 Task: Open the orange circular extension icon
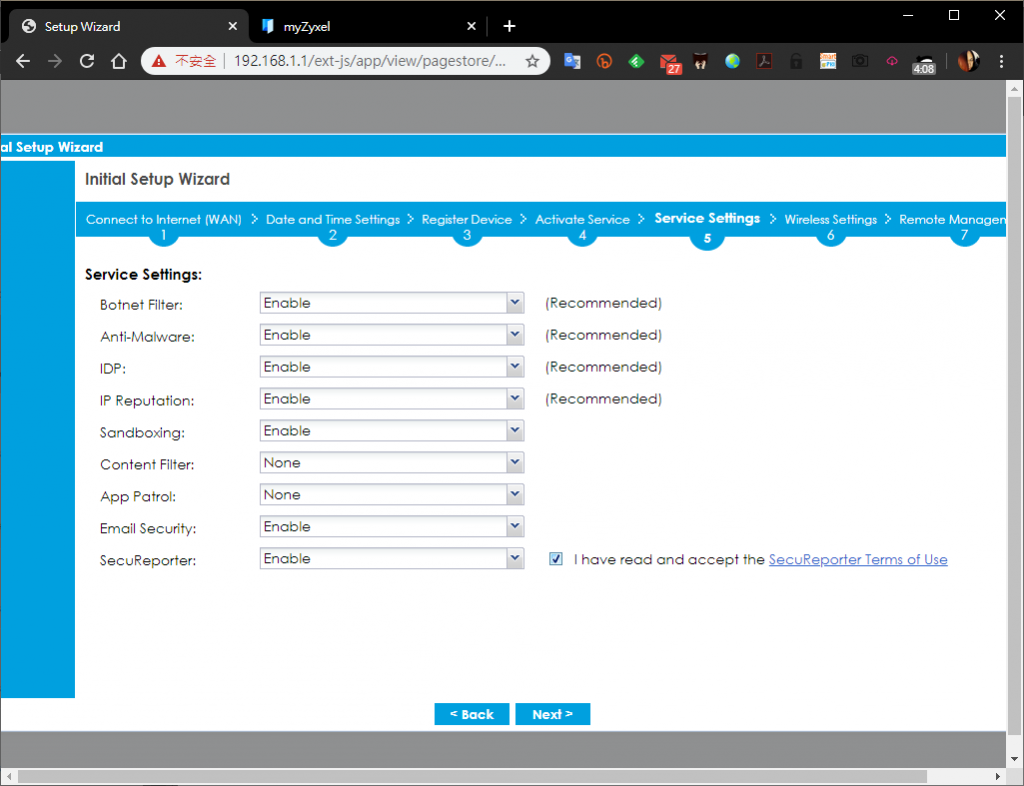604,61
